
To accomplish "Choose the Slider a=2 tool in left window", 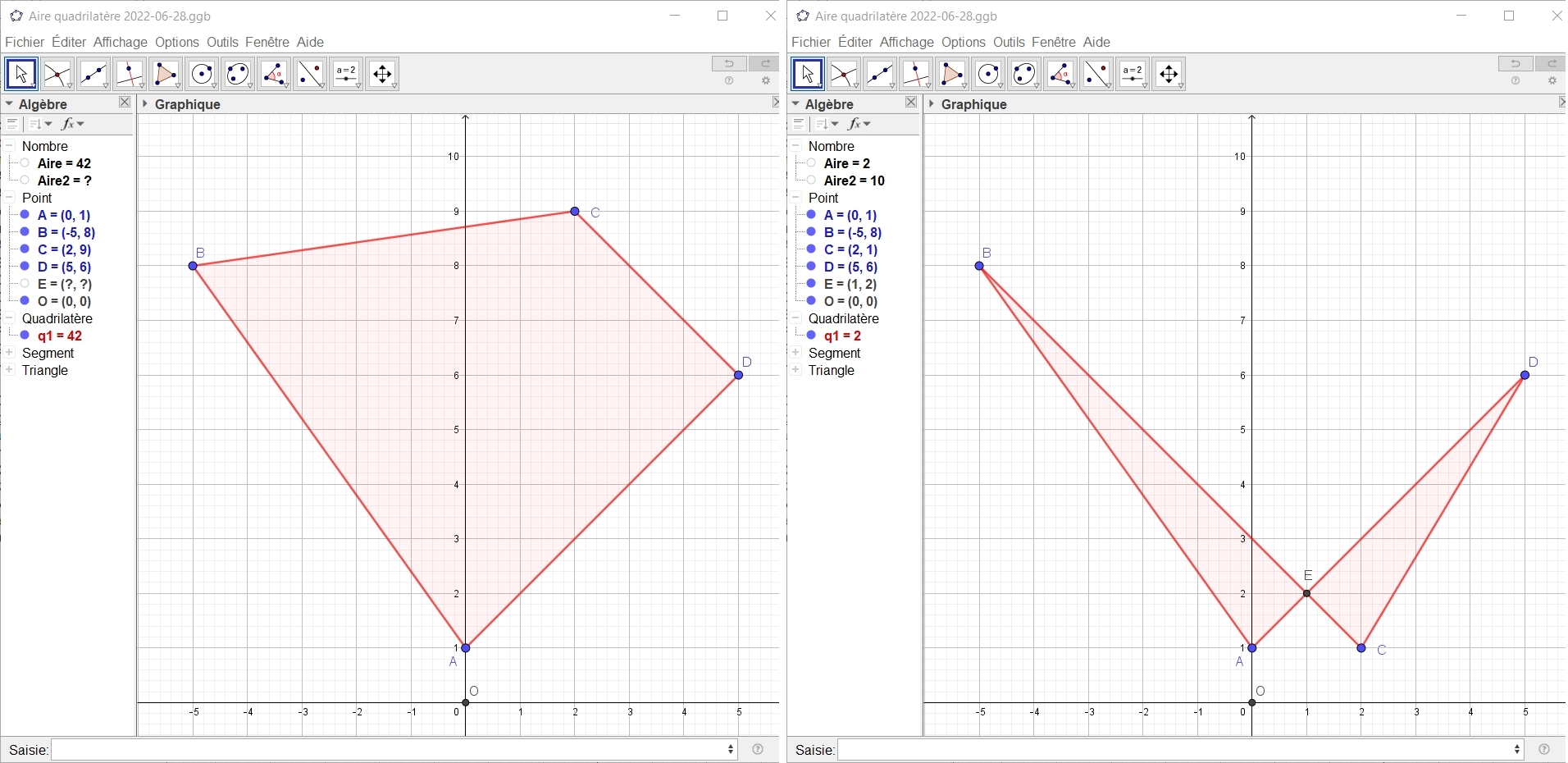I will (x=346, y=74).
